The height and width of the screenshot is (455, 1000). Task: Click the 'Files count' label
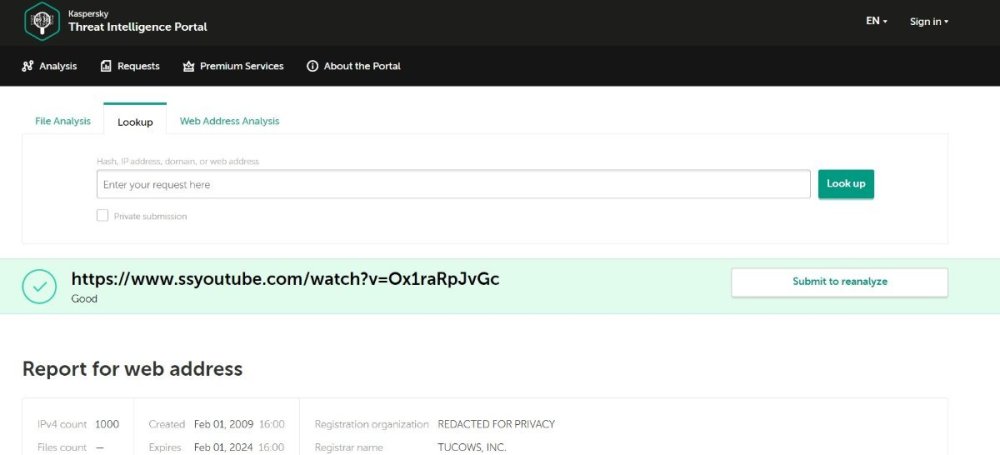pos(62,447)
